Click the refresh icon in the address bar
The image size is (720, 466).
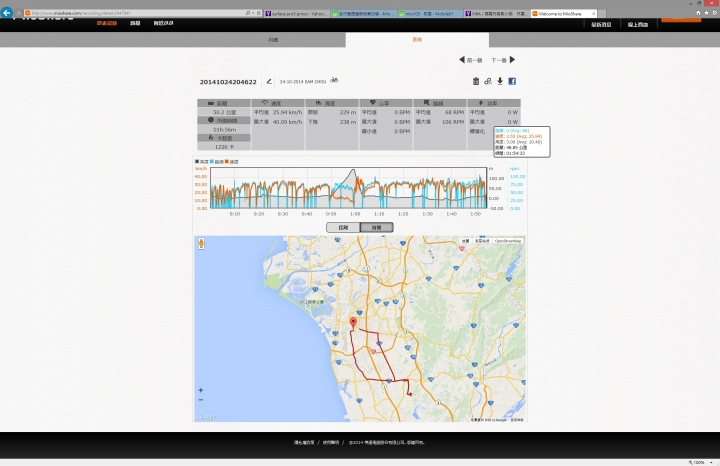coord(259,13)
